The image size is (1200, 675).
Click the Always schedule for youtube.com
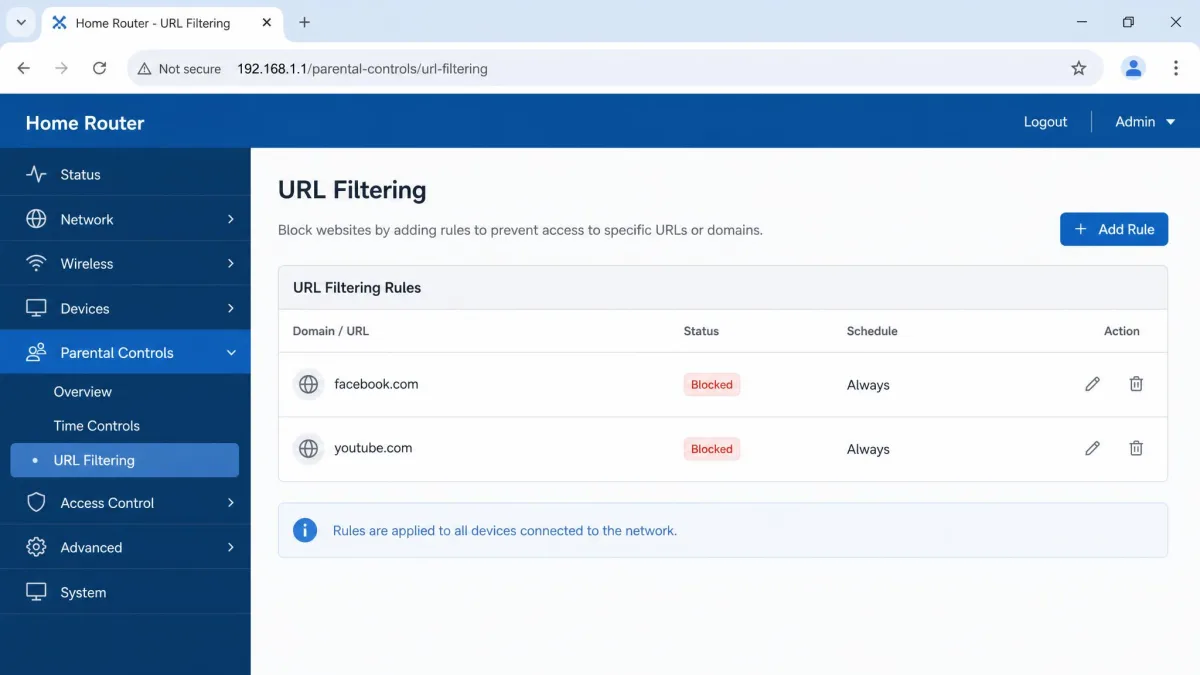(868, 449)
